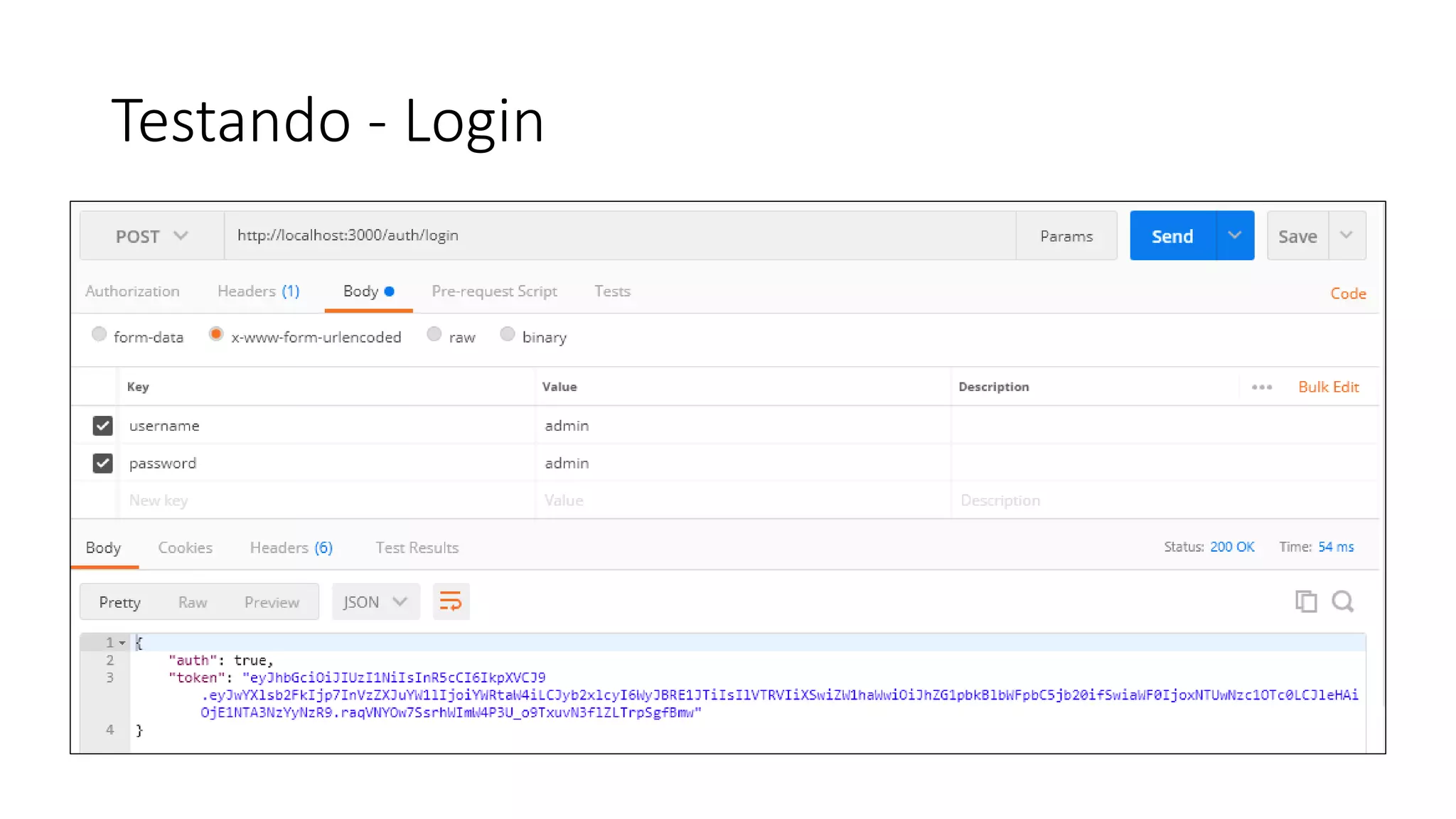Expand the Save button dropdown arrow
This screenshot has width=1456, height=819.
1347,235
